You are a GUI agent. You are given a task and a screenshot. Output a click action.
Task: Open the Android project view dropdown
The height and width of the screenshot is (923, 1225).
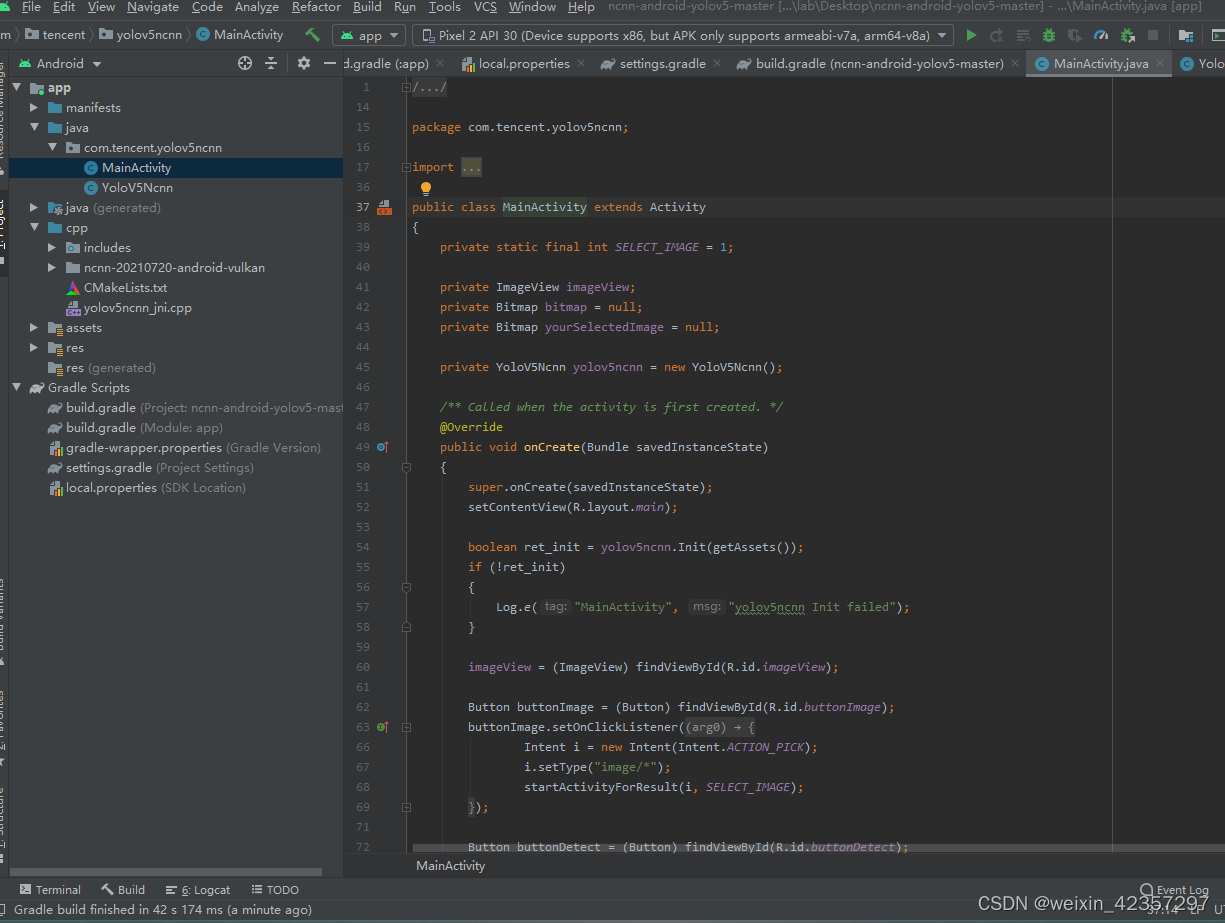(61, 63)
